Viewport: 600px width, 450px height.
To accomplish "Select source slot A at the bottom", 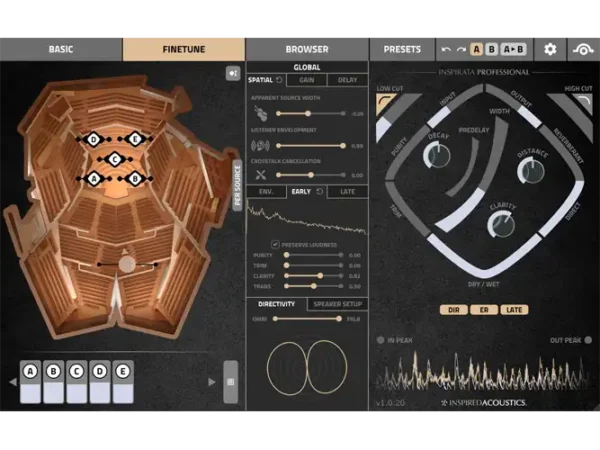I will (30, 382).
